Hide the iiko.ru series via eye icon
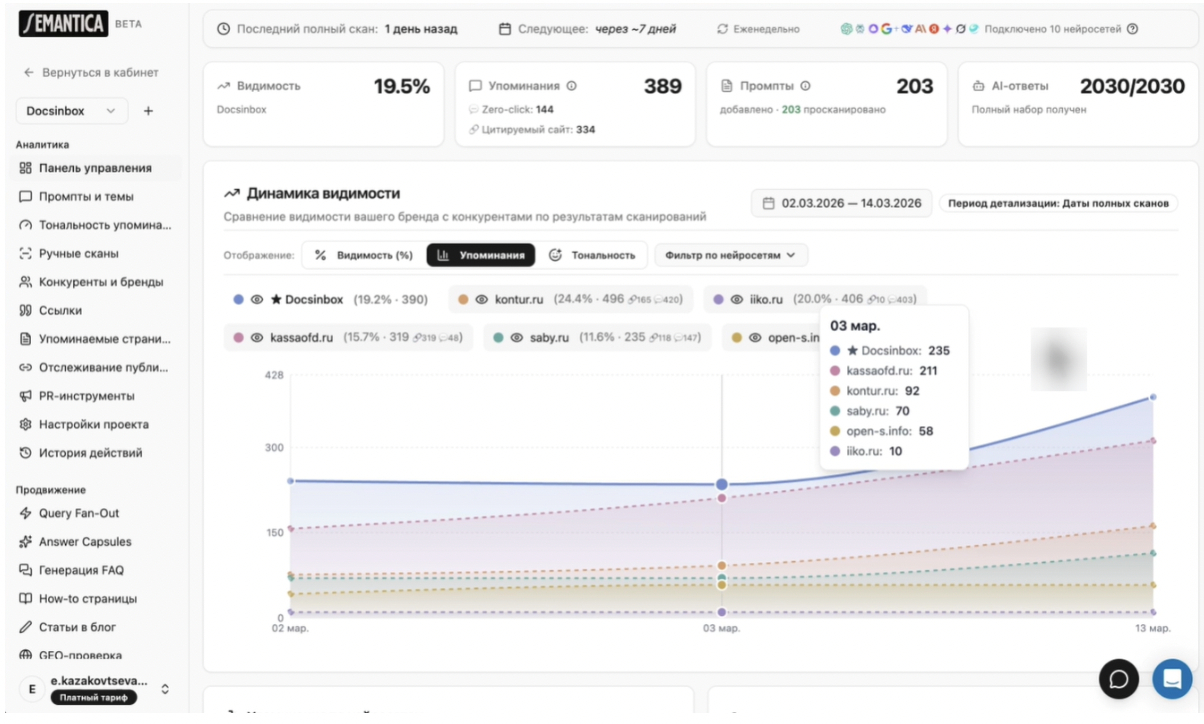 [x=736, y=299]
